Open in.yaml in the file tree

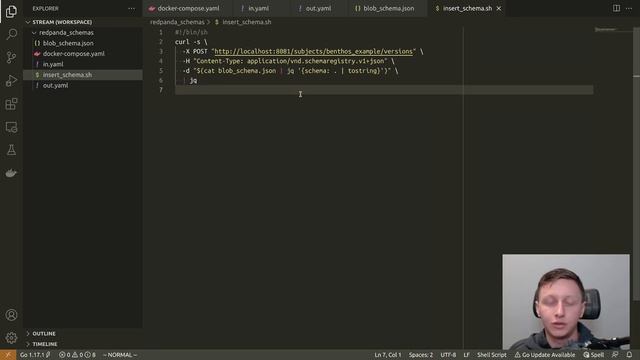pos(53,64)
